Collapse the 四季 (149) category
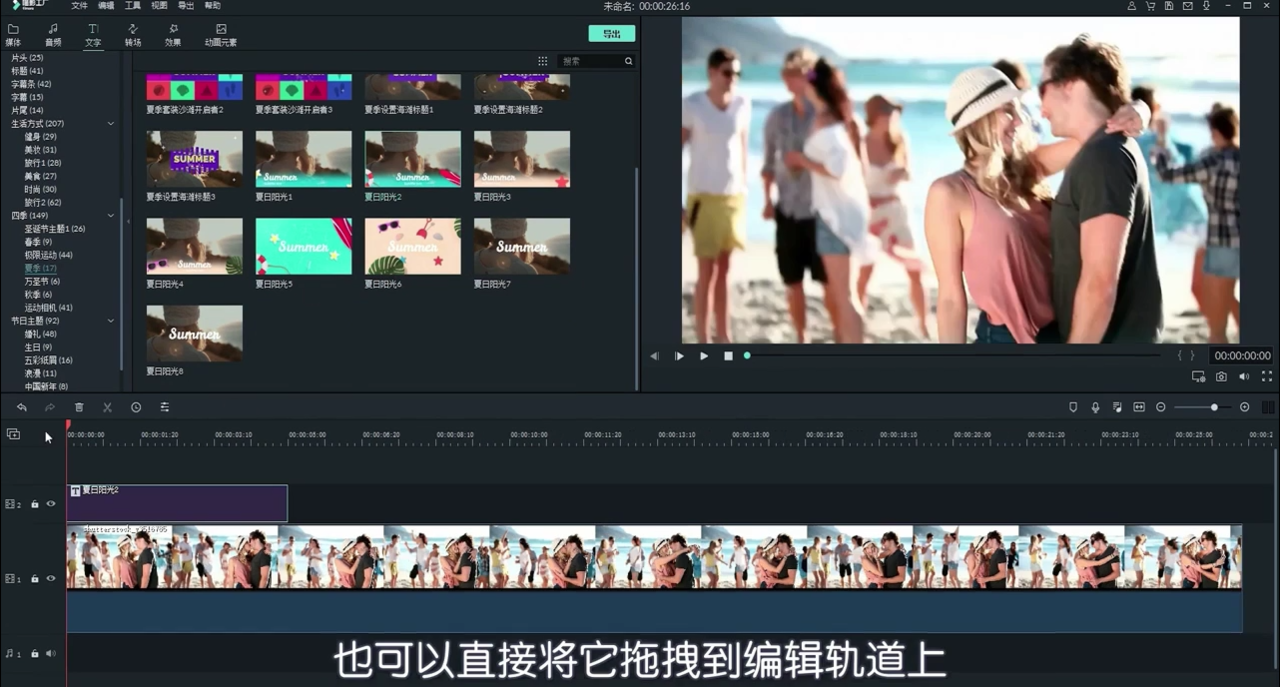This screenshot has width=1280, height=687. (x=110, y=215)
